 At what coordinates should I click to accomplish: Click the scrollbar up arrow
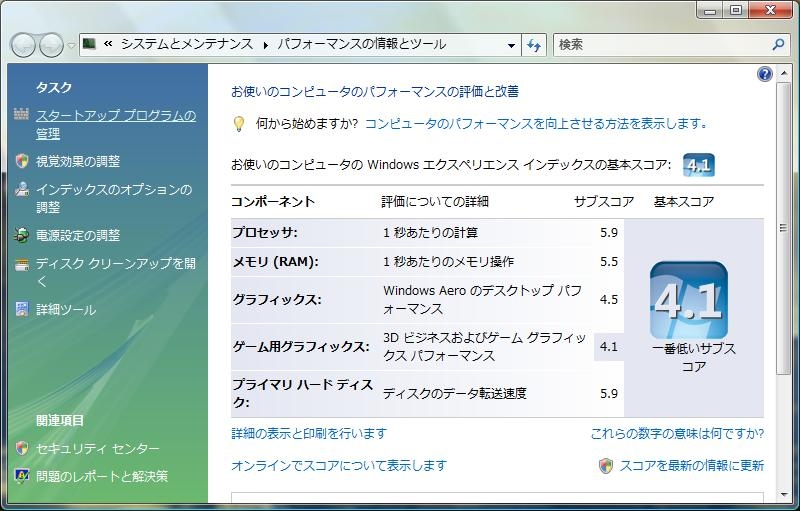click(783, 74)
